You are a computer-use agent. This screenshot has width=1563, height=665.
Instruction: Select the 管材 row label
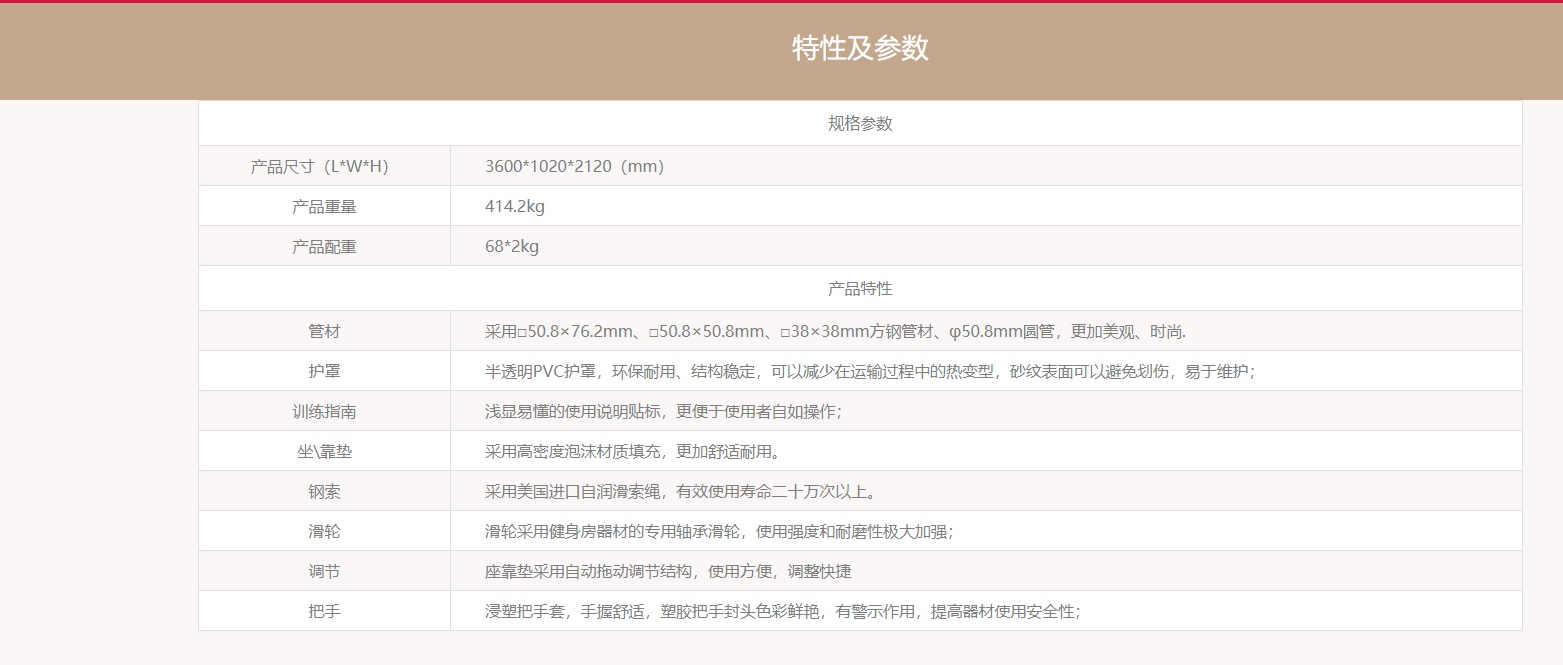click(324, 331)
